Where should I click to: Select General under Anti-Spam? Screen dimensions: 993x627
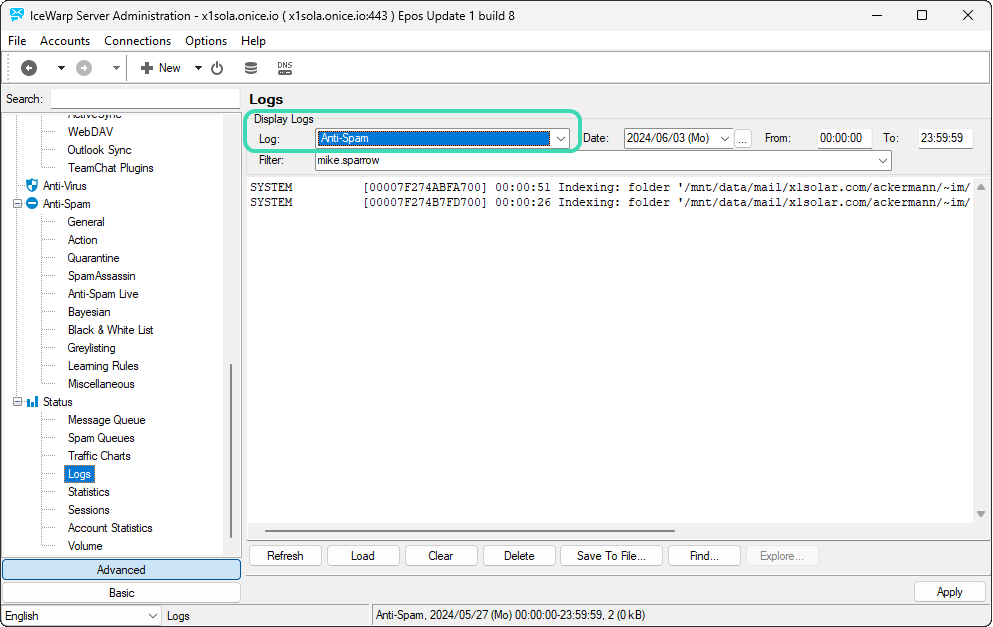86,222
